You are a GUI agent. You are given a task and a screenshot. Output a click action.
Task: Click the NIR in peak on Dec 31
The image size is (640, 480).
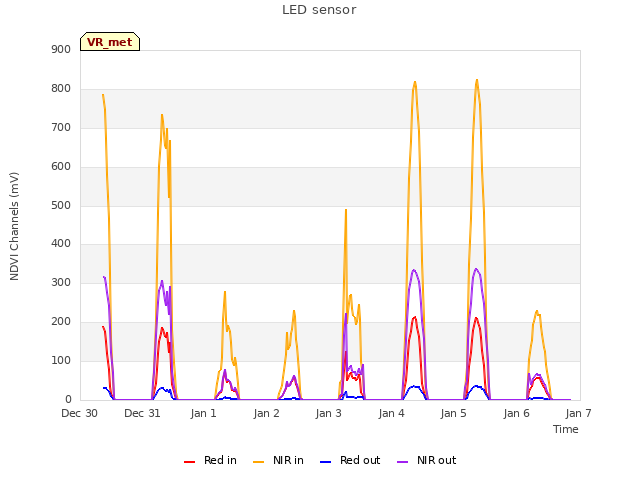(x=162, y=115)
